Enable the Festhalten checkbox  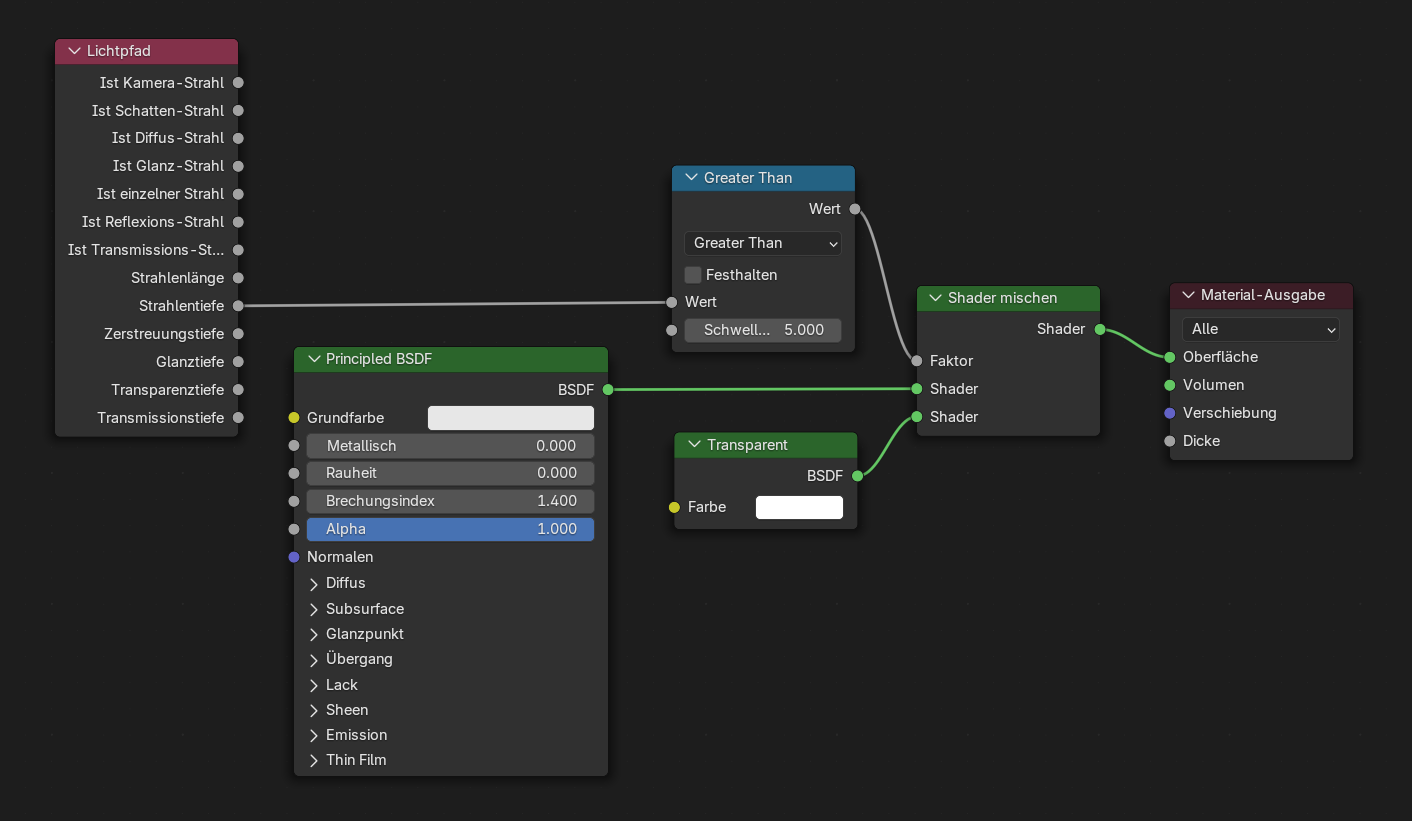[693, 275]
